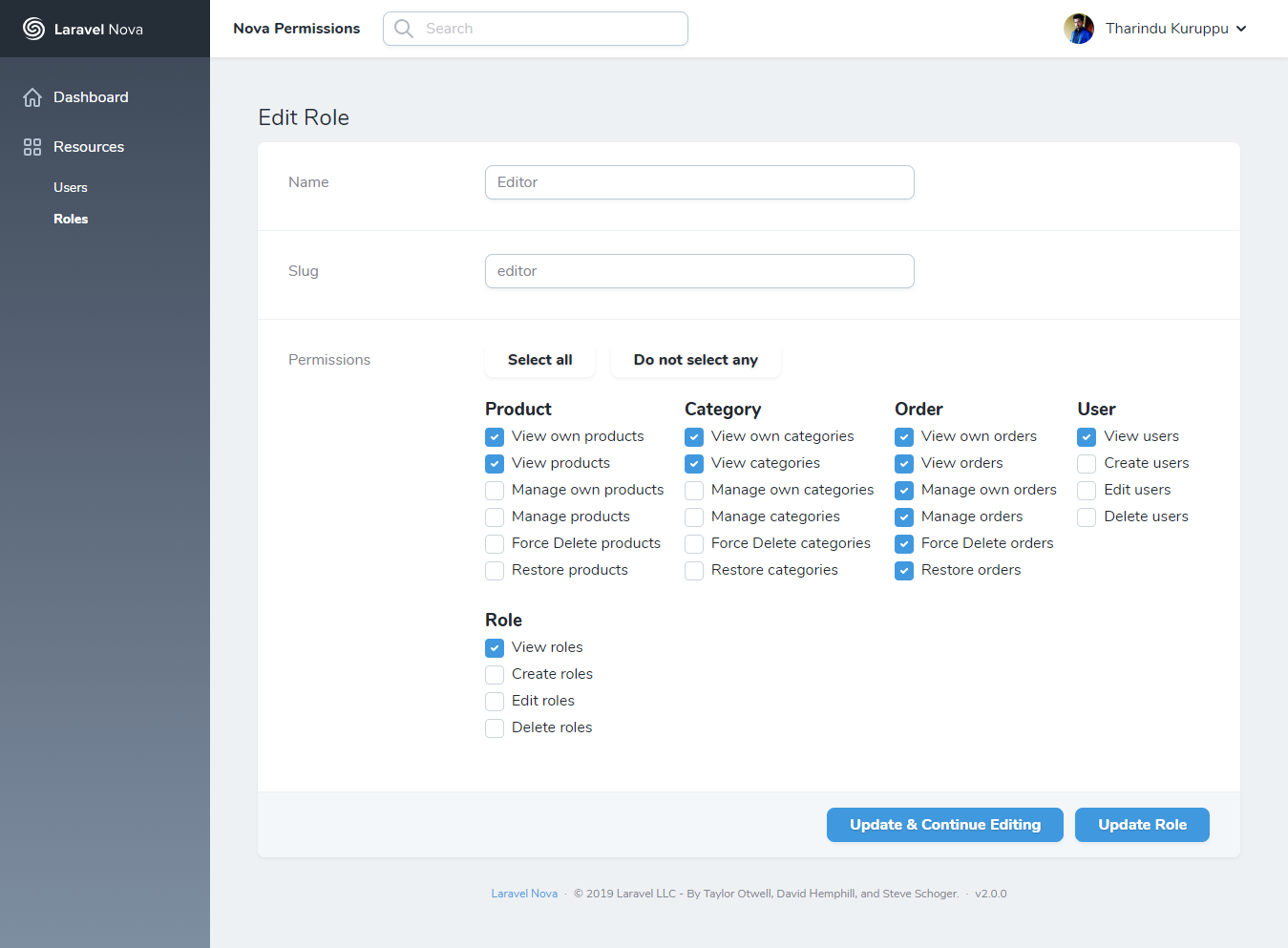Image resolution: width=1288 pixels, height=948 pixels.
Task: Tick the Edit roles checkbox
Action: pos(495,702)
